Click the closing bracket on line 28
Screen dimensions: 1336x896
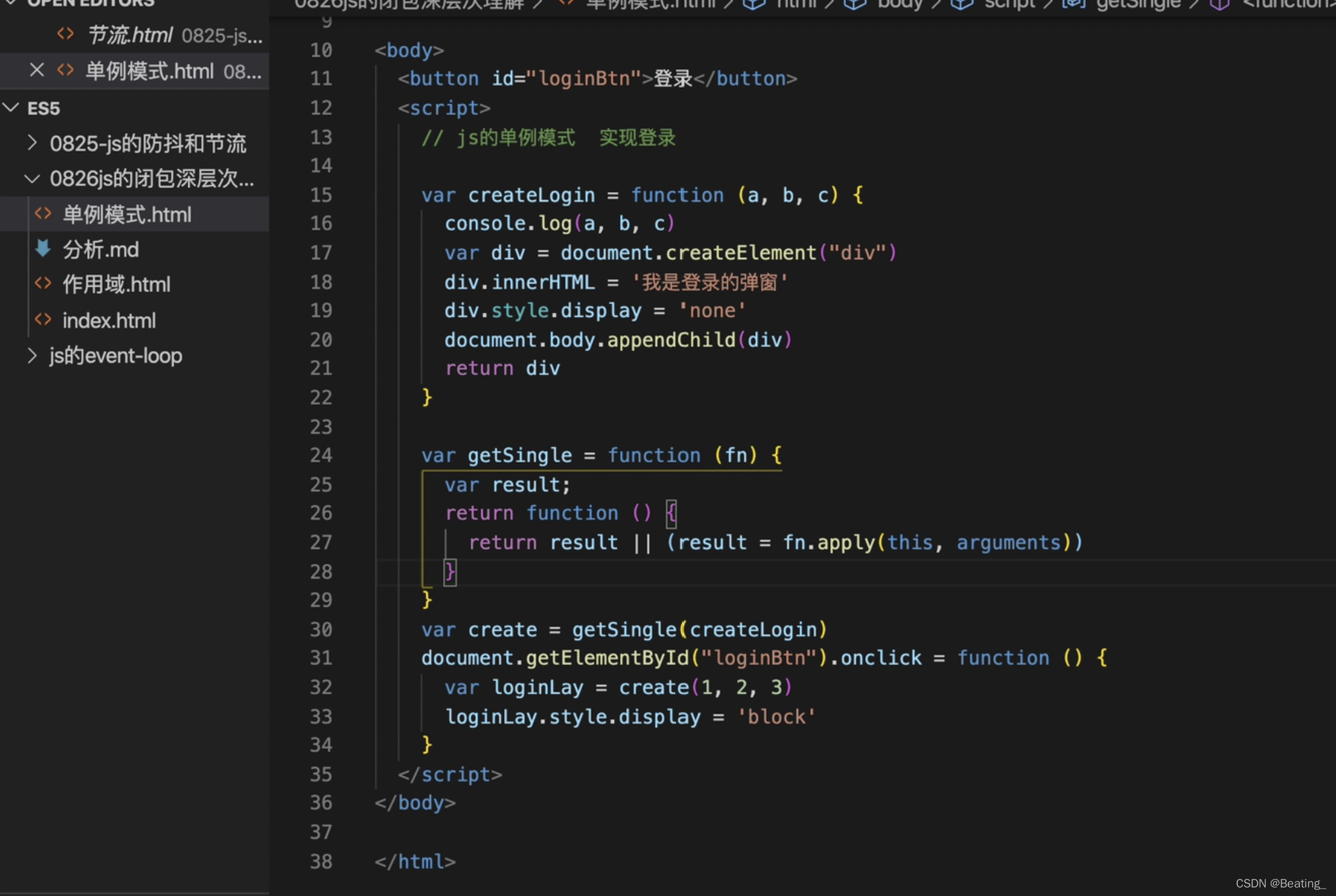tap(450, 572)
